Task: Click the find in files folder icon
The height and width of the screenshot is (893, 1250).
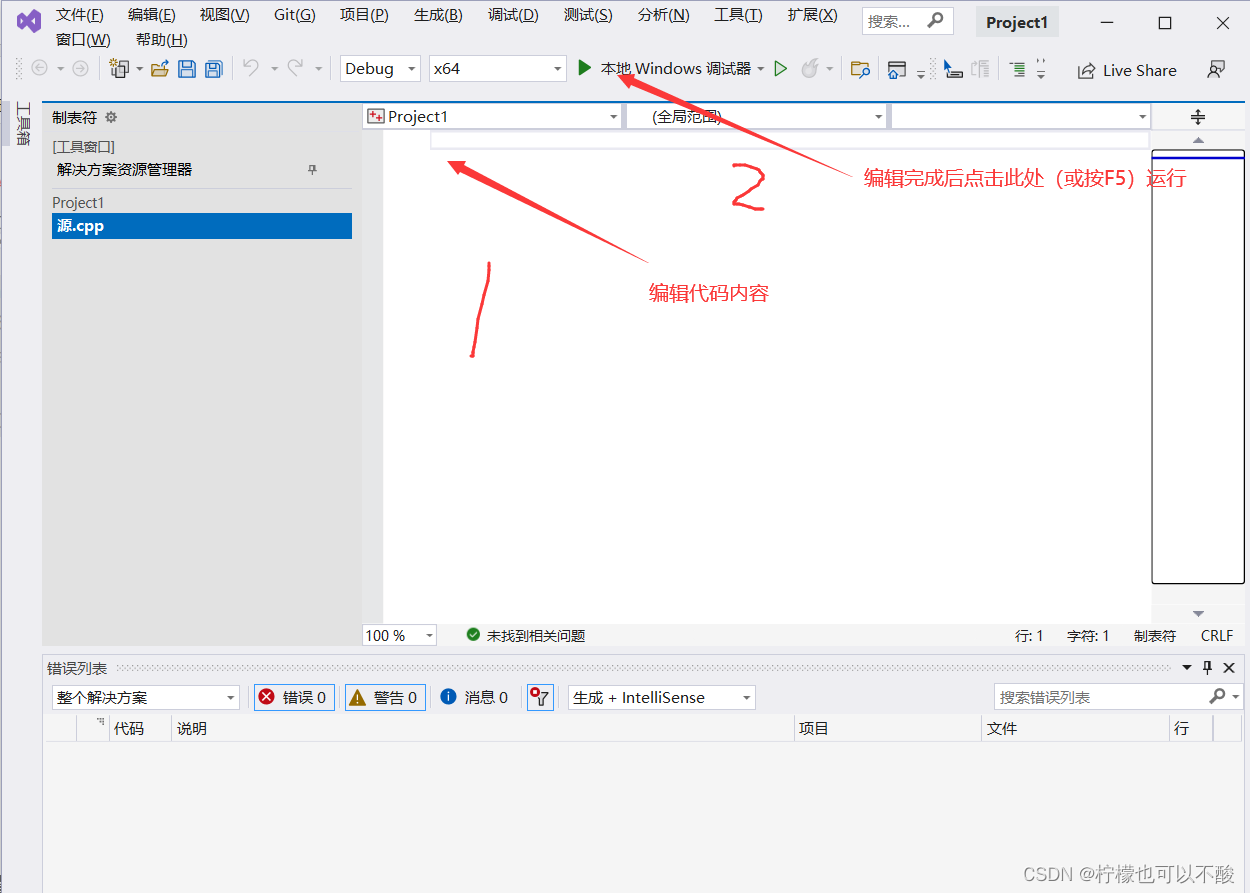Action: click(860, 69)
